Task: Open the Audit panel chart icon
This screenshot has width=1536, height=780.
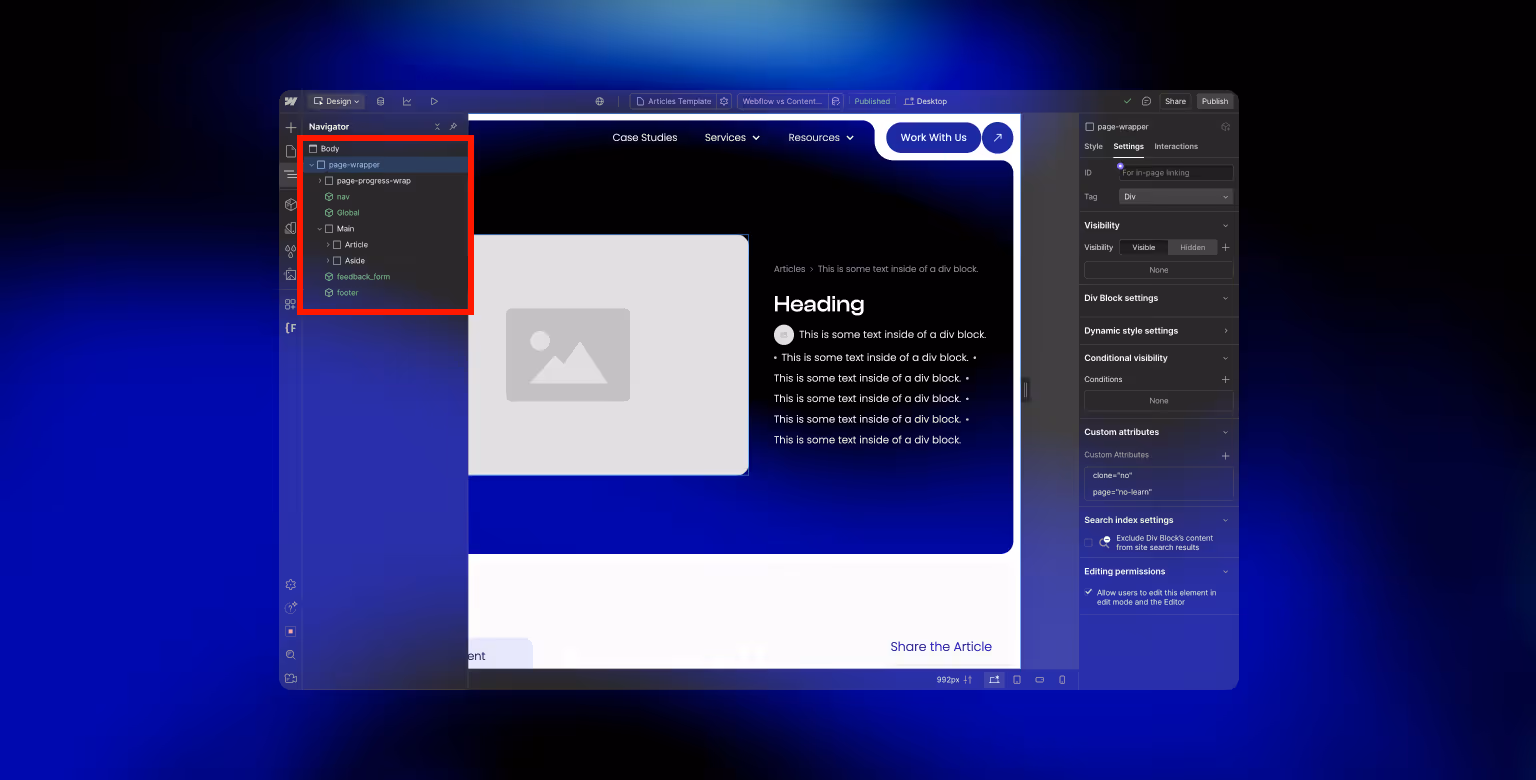Action: 407,101
